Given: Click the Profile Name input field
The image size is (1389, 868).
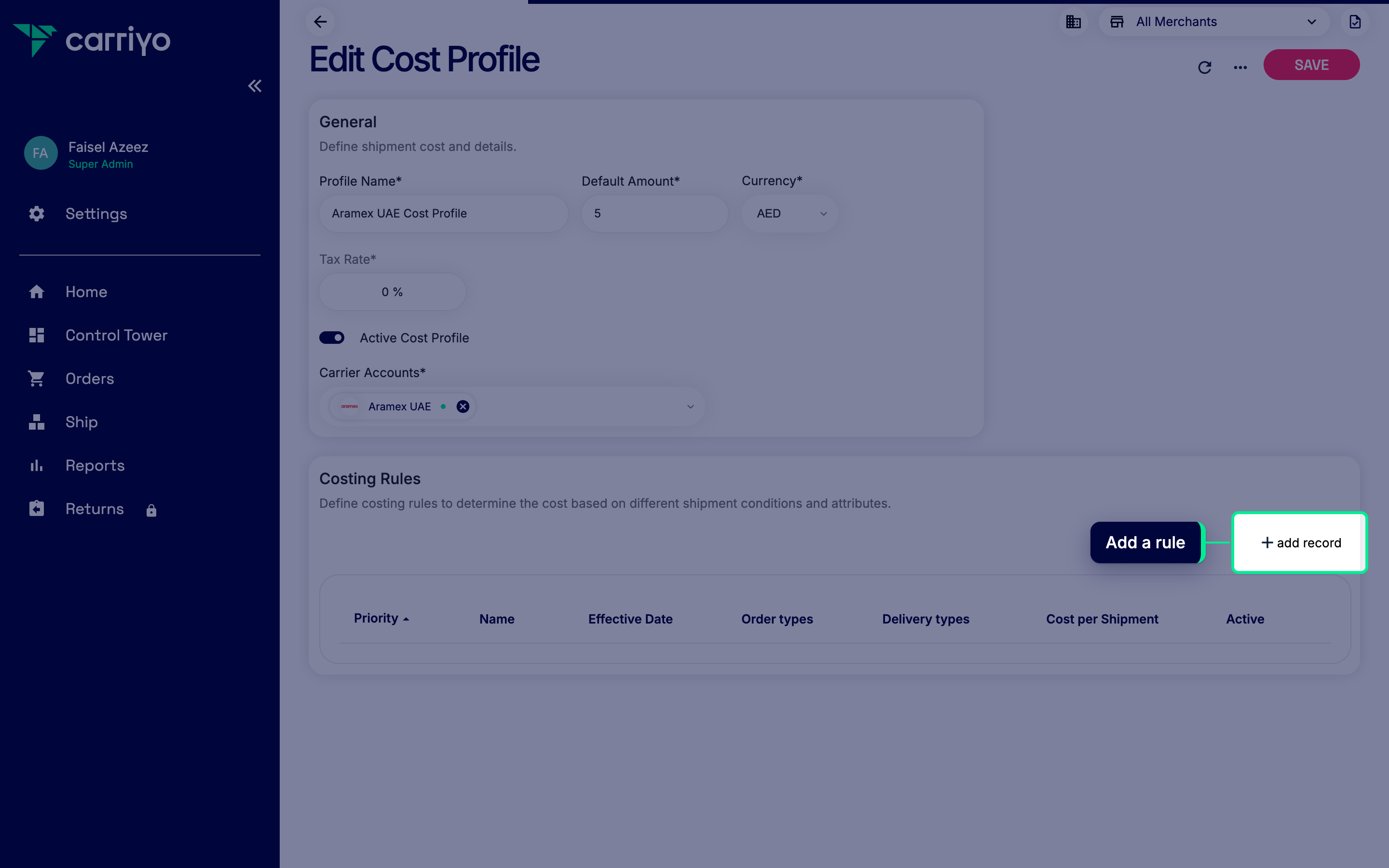Looking at the screenshot, I should click(x=444, y=214).
